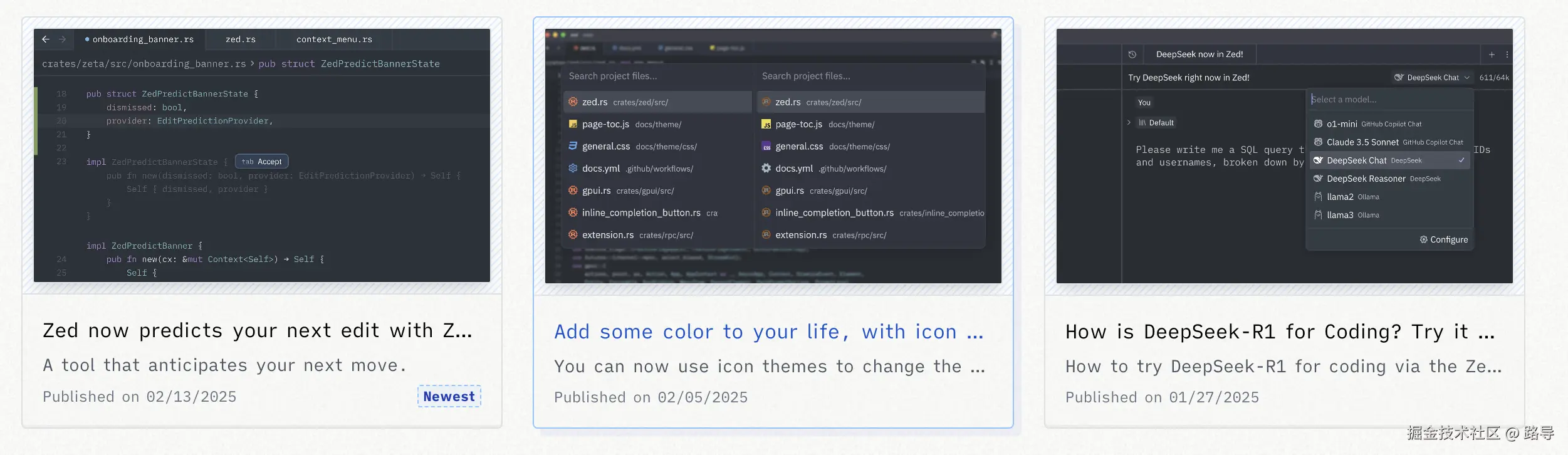The height and width of the screenshot is (455, 1568).
Task: Click line number 20 in the gutter
Action: click(61, 120)
